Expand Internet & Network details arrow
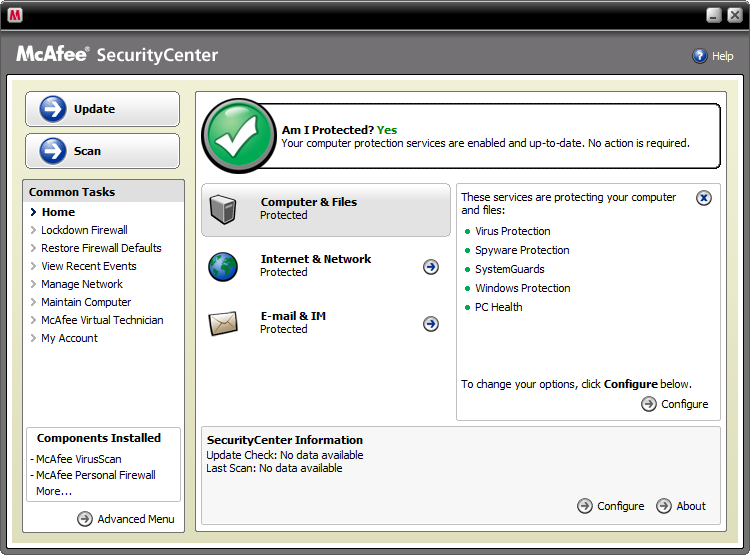 pyautogui.click(x=431, y=267)
